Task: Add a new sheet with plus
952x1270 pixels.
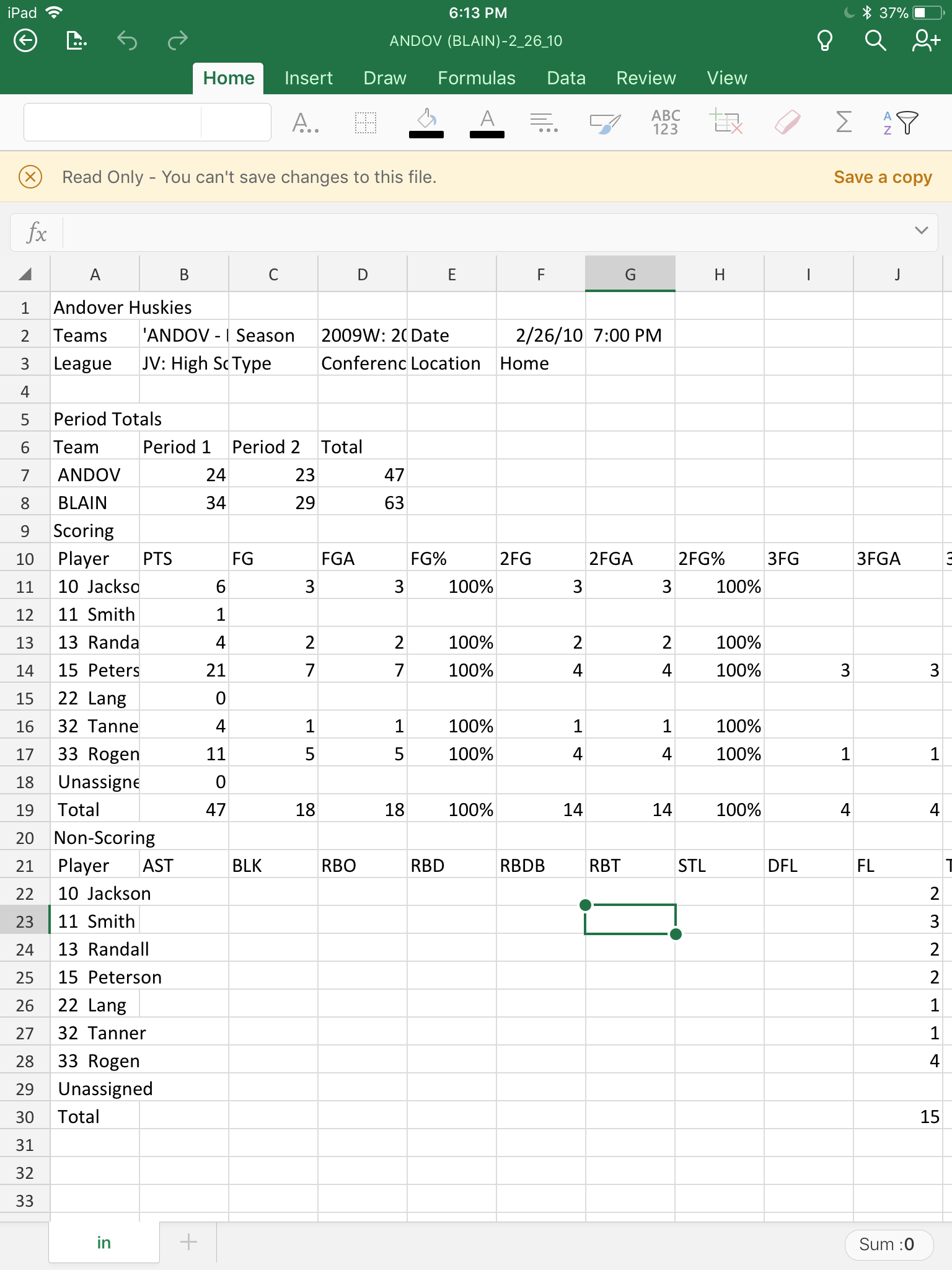Action: [x=188, y=1241]
